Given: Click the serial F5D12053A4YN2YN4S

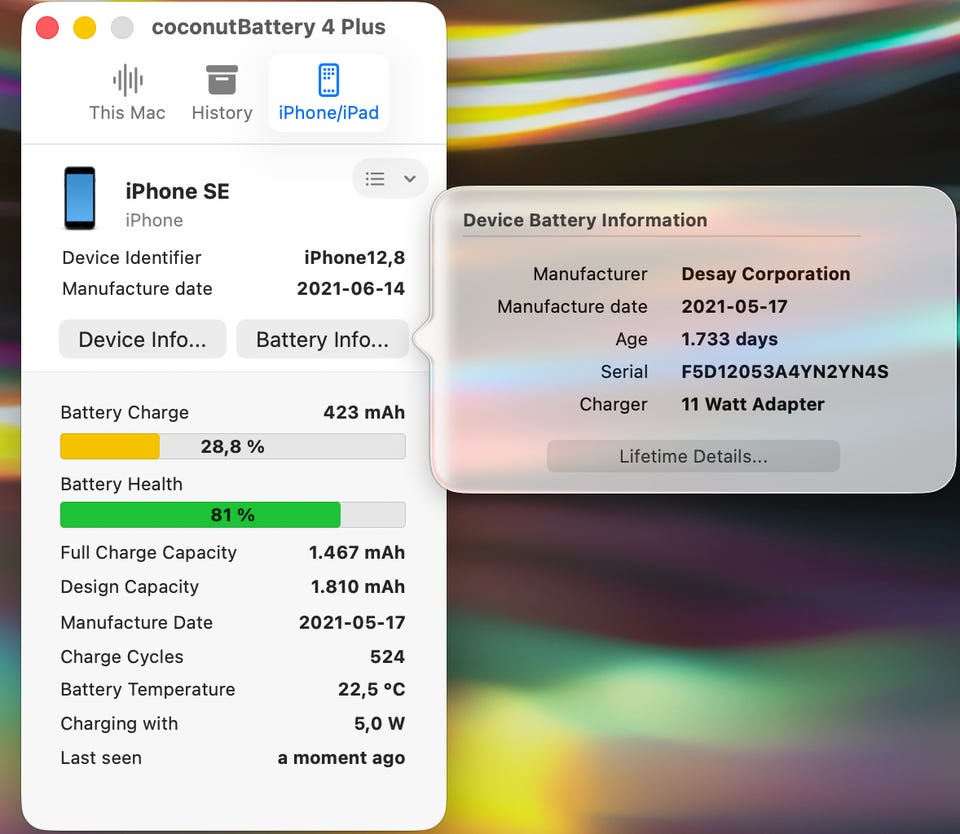Looking at the screenshot, I should pos(784,372).
